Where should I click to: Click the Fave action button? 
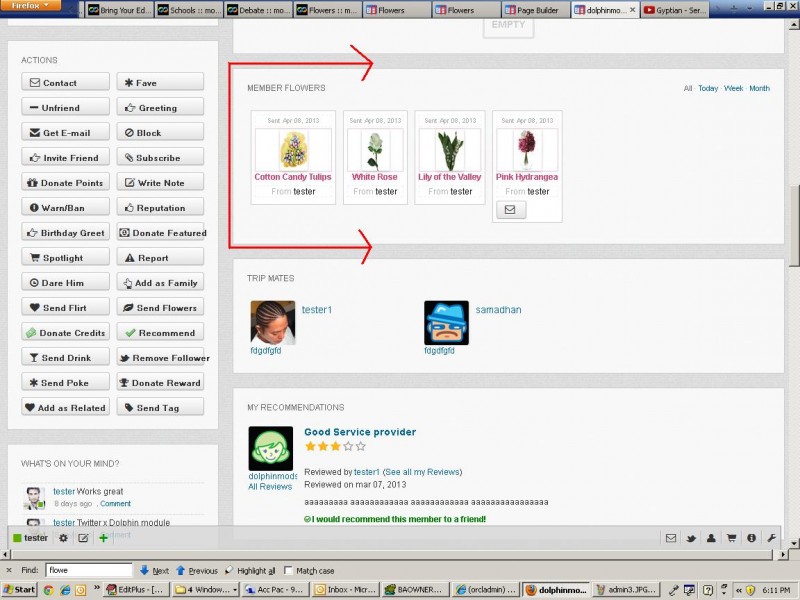(x=160, y=82)
